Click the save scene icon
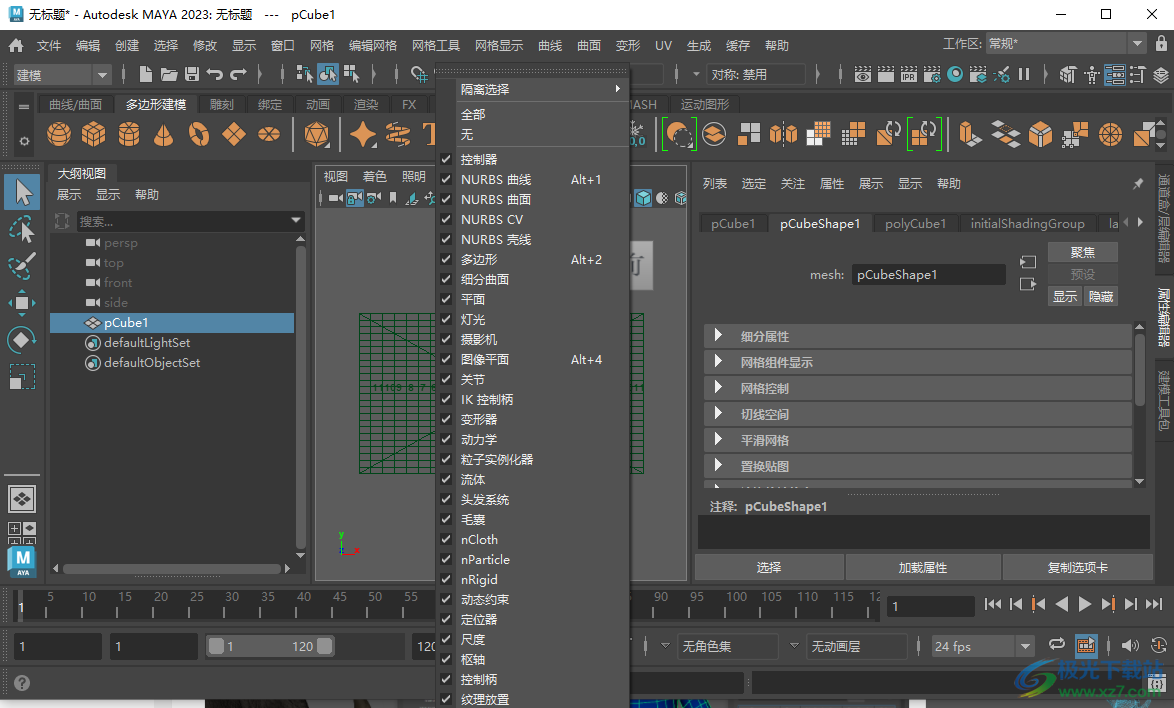Image resolution: width=1174 pixels, height=708 pixels. click(x=192, y=74)
